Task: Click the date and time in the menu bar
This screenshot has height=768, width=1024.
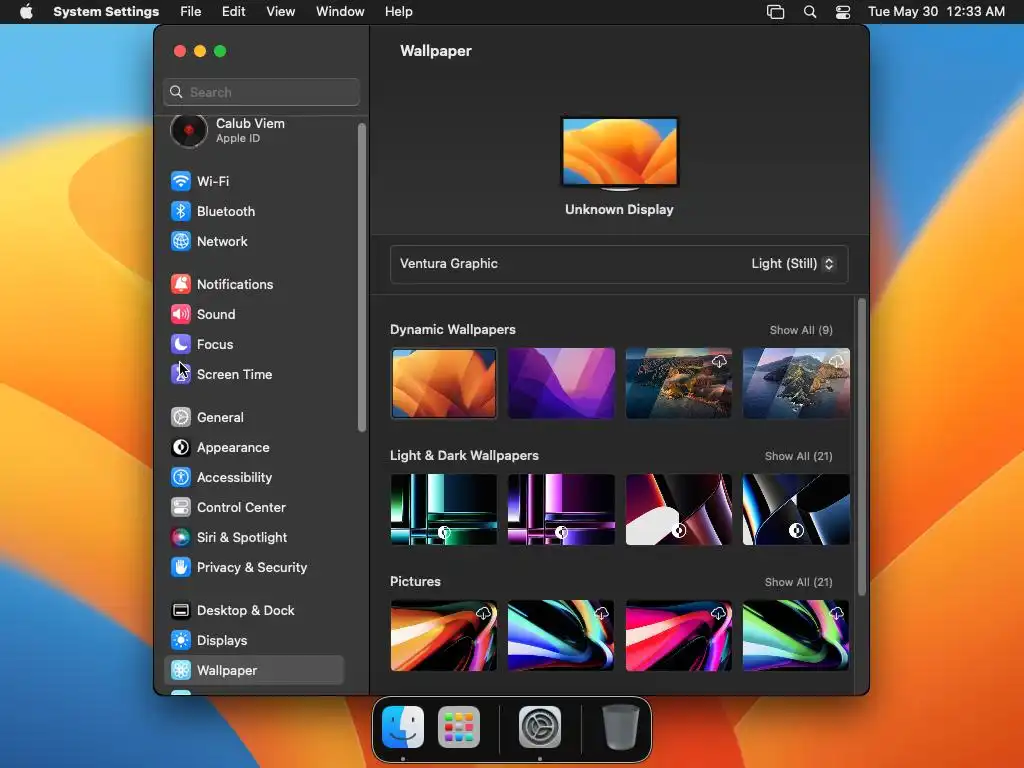Action: tap(936, 12)
